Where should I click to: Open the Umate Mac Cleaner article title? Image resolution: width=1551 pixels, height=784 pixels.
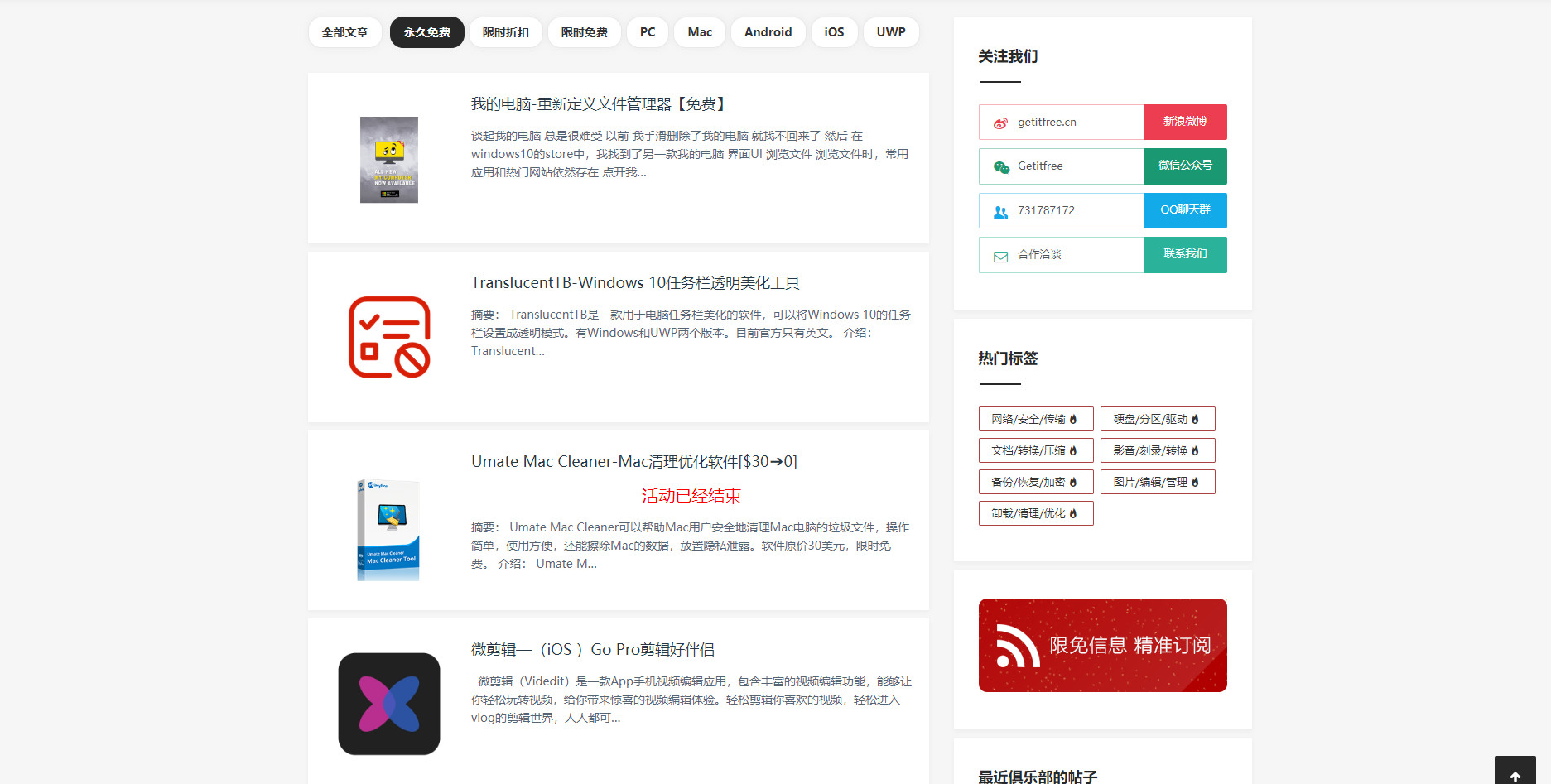click(x=633, y=461)
